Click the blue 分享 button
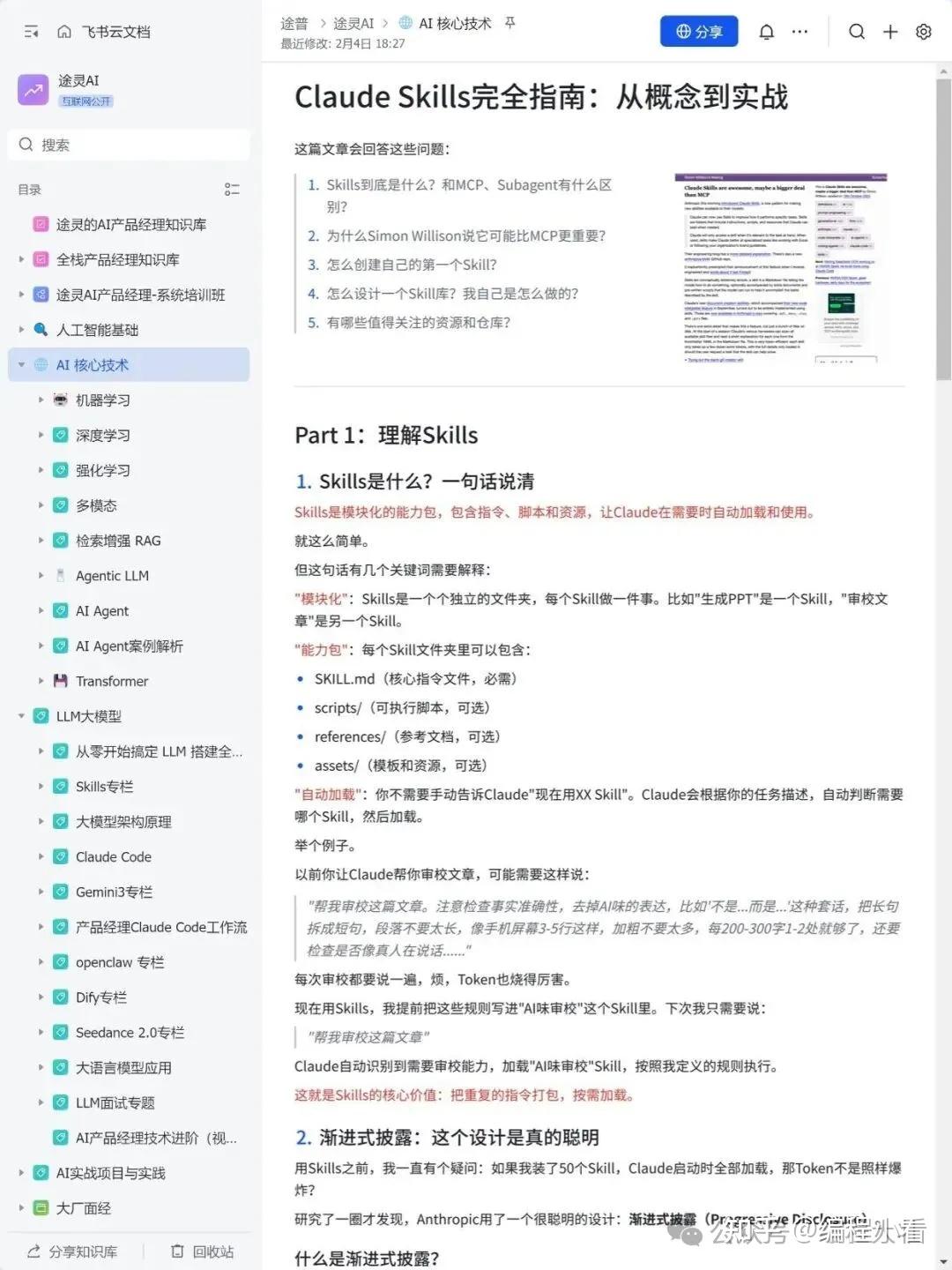The height and width of the screenshot is (1270, 952). (x=699, y=32)
